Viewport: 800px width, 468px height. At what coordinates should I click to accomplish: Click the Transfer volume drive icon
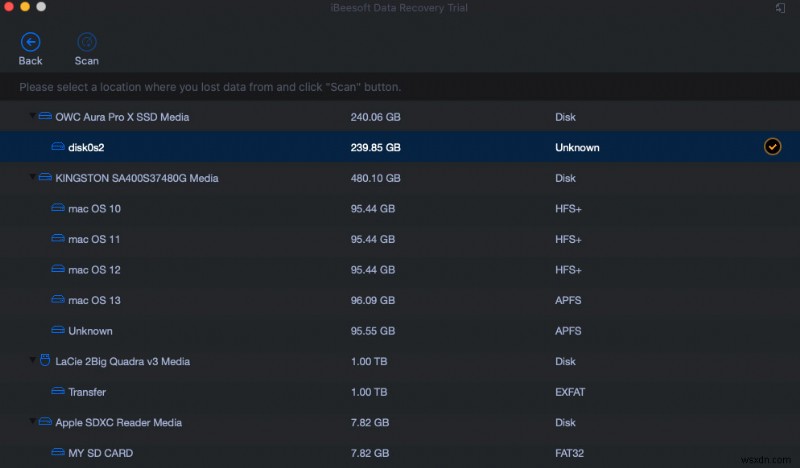click(57, 392)
